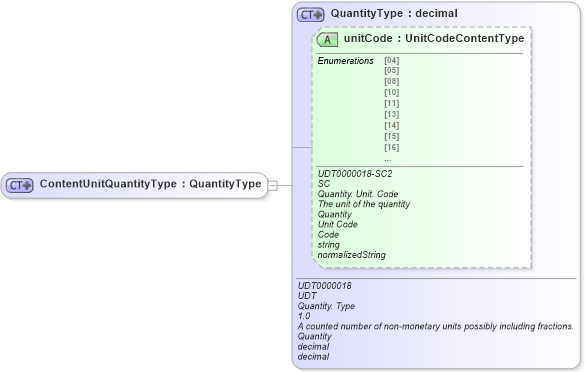Select enumeration value [04]
Viewport: 585px width, 372px height.
point(392,60)
